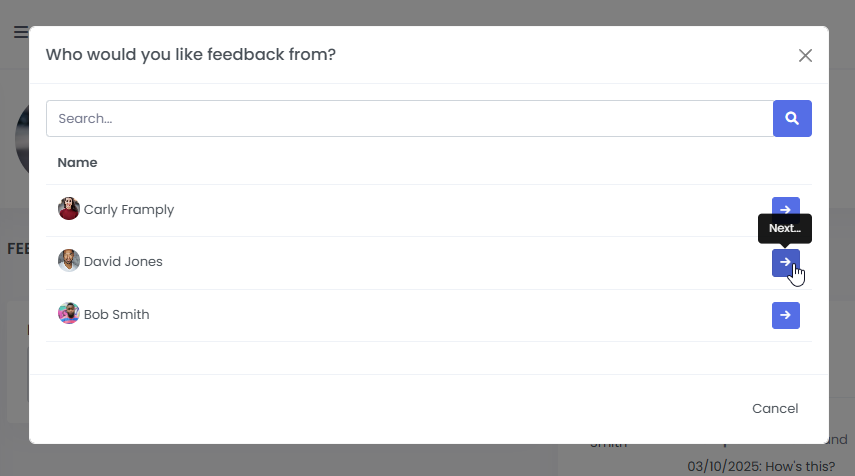Click Bob Smith's avatar image

pyautogui.click(x=69, y=314)
